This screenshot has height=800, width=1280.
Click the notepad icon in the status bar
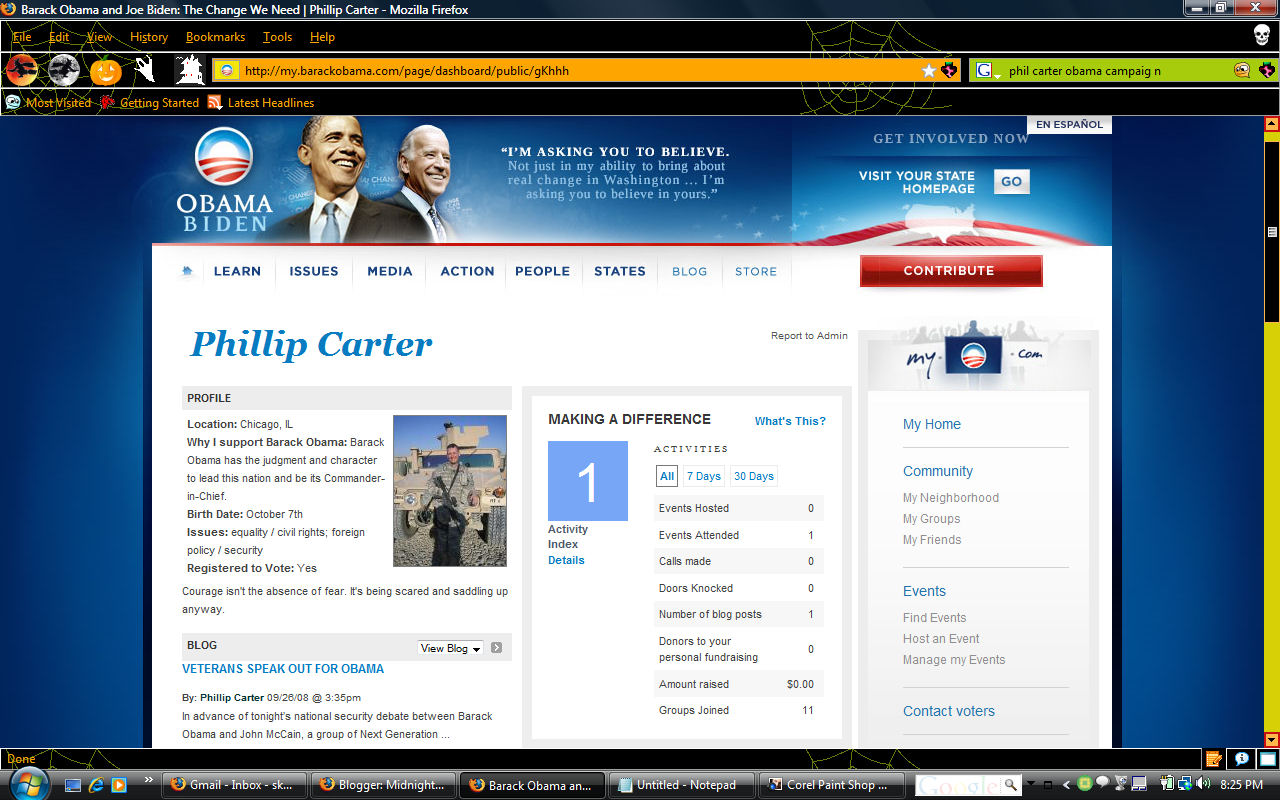point(1214,759)
